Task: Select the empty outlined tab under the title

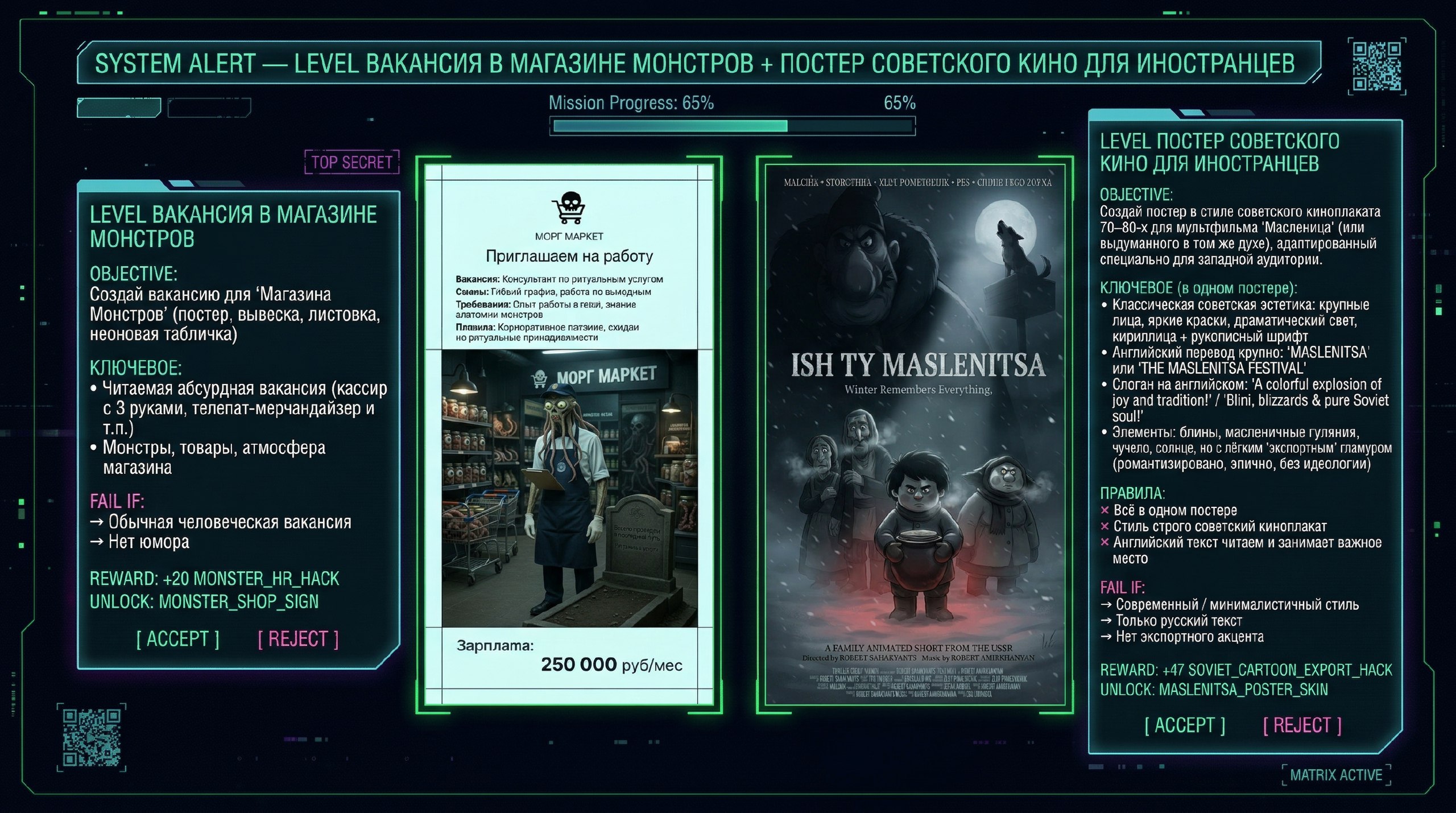Action: [x=209, y=108]
